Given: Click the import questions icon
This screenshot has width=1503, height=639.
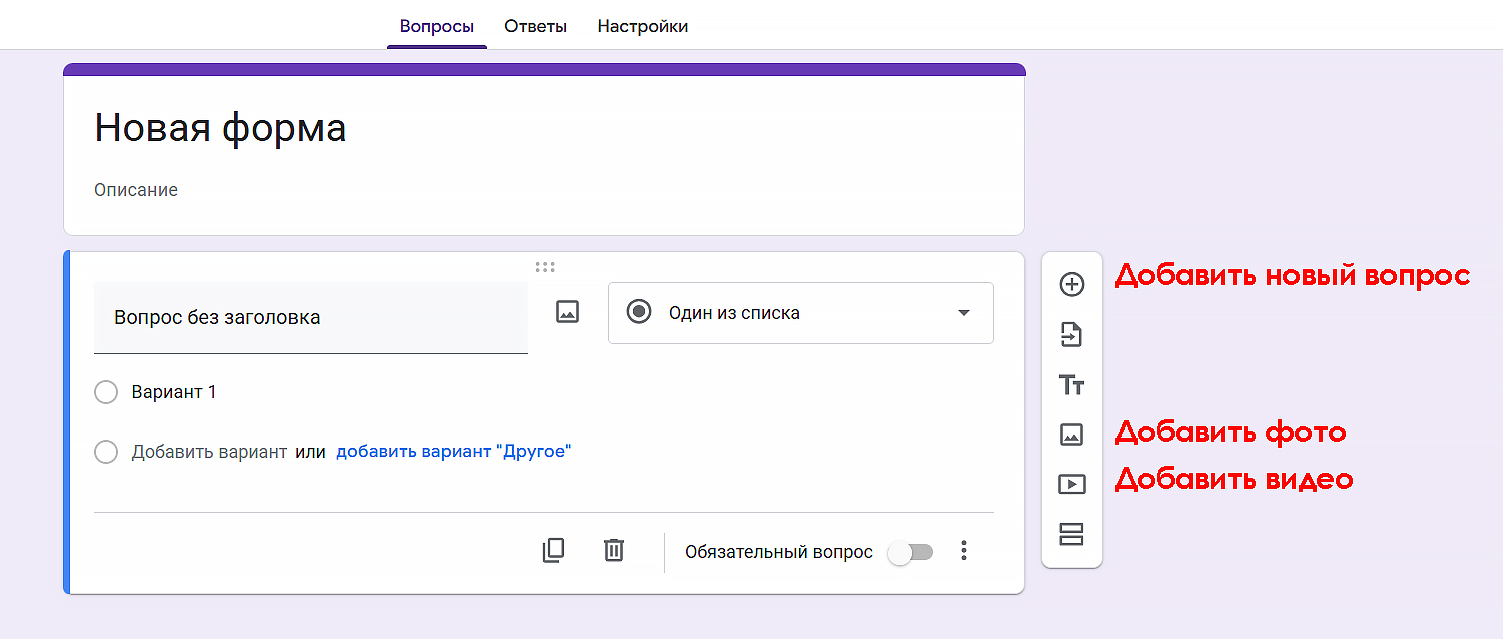Looking at the screenshot, I should tap(1071, 334).
